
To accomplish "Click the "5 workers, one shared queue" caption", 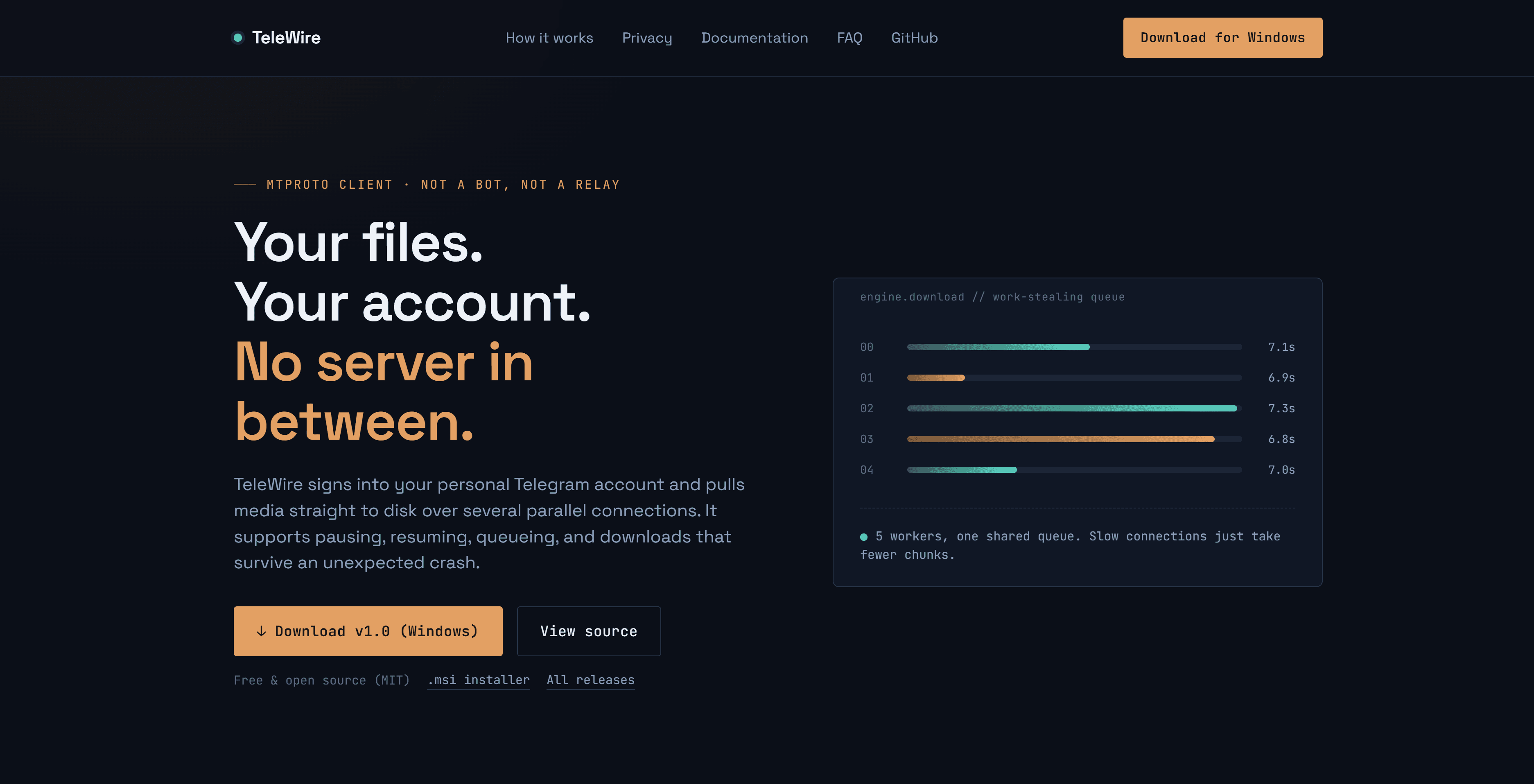I will [1070, 545].
